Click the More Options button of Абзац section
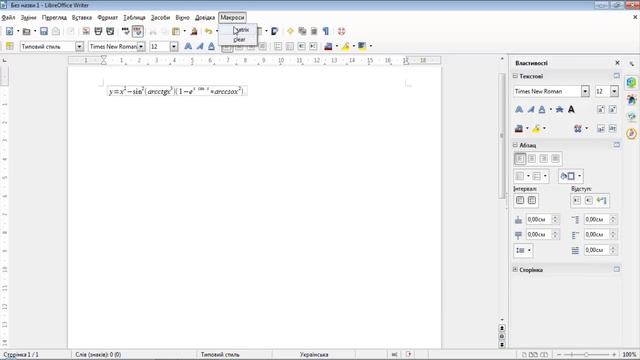 tap(616, 145)
